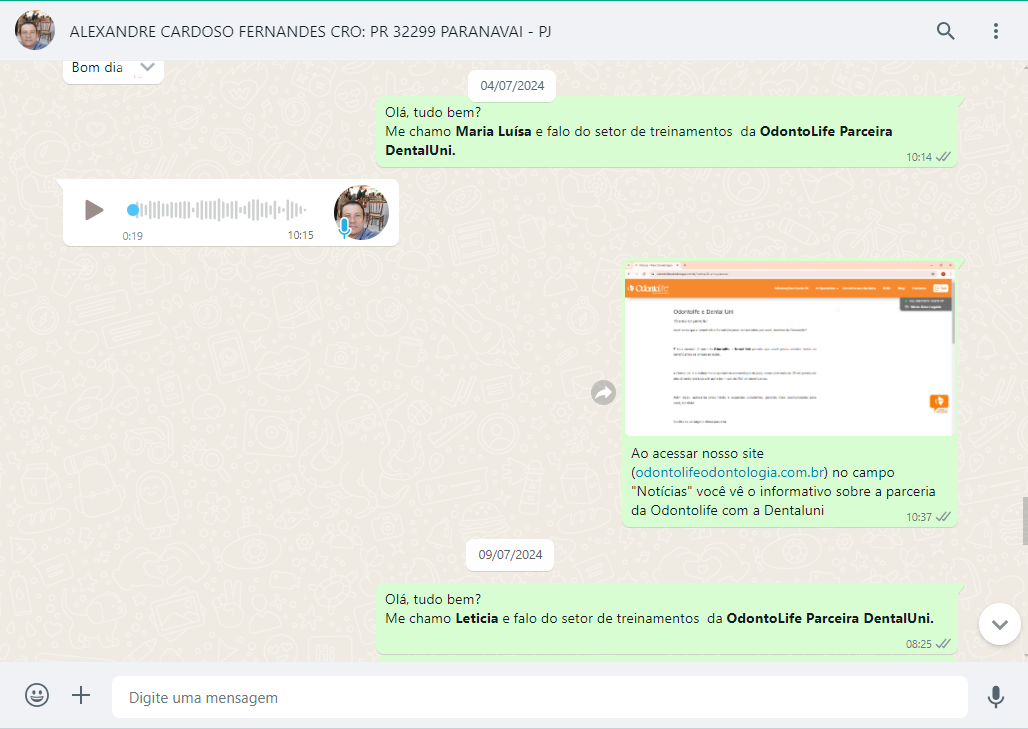Image resolution: width=1028 pixels, height=729 pixels.
Task: Click the 09/07/2024 date badge
Action: [510, 555]
